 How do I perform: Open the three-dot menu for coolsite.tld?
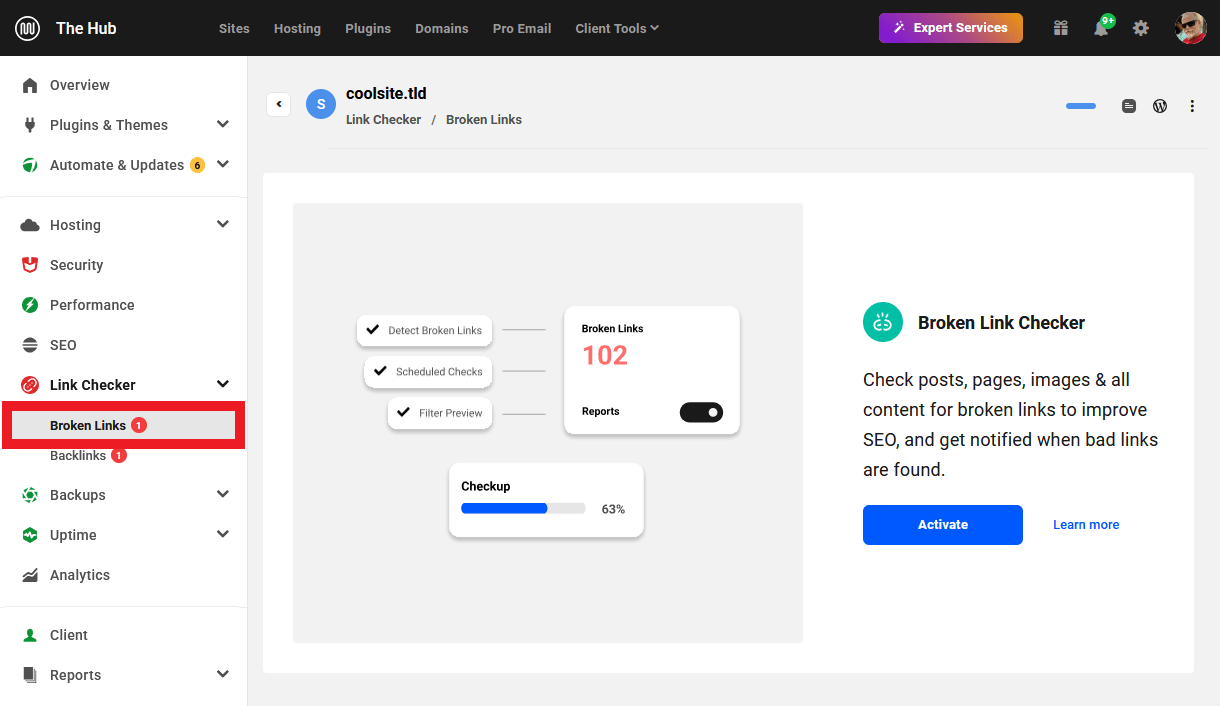click(1192, 105)
